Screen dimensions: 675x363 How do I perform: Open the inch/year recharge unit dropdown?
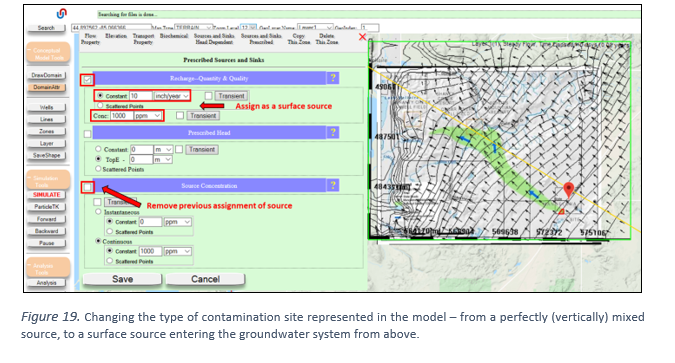[x=172, y=96]
